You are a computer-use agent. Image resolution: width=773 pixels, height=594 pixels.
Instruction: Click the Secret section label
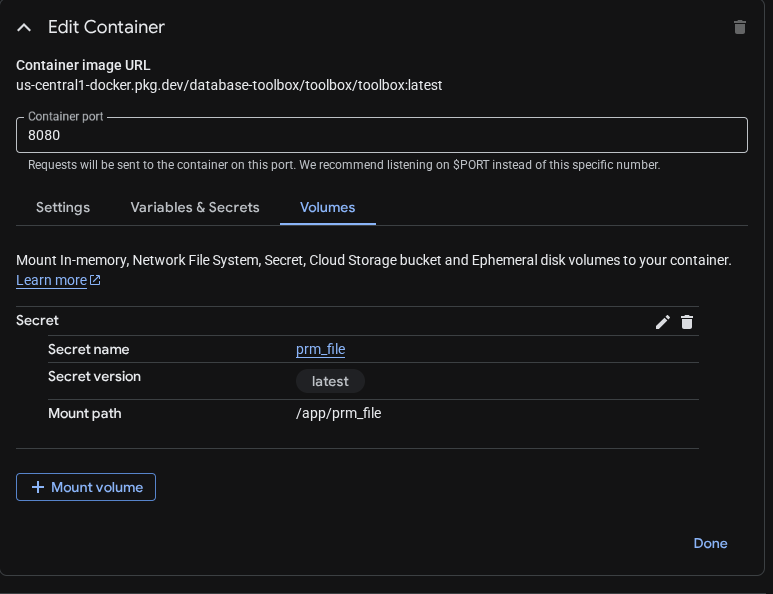[37, 320]
